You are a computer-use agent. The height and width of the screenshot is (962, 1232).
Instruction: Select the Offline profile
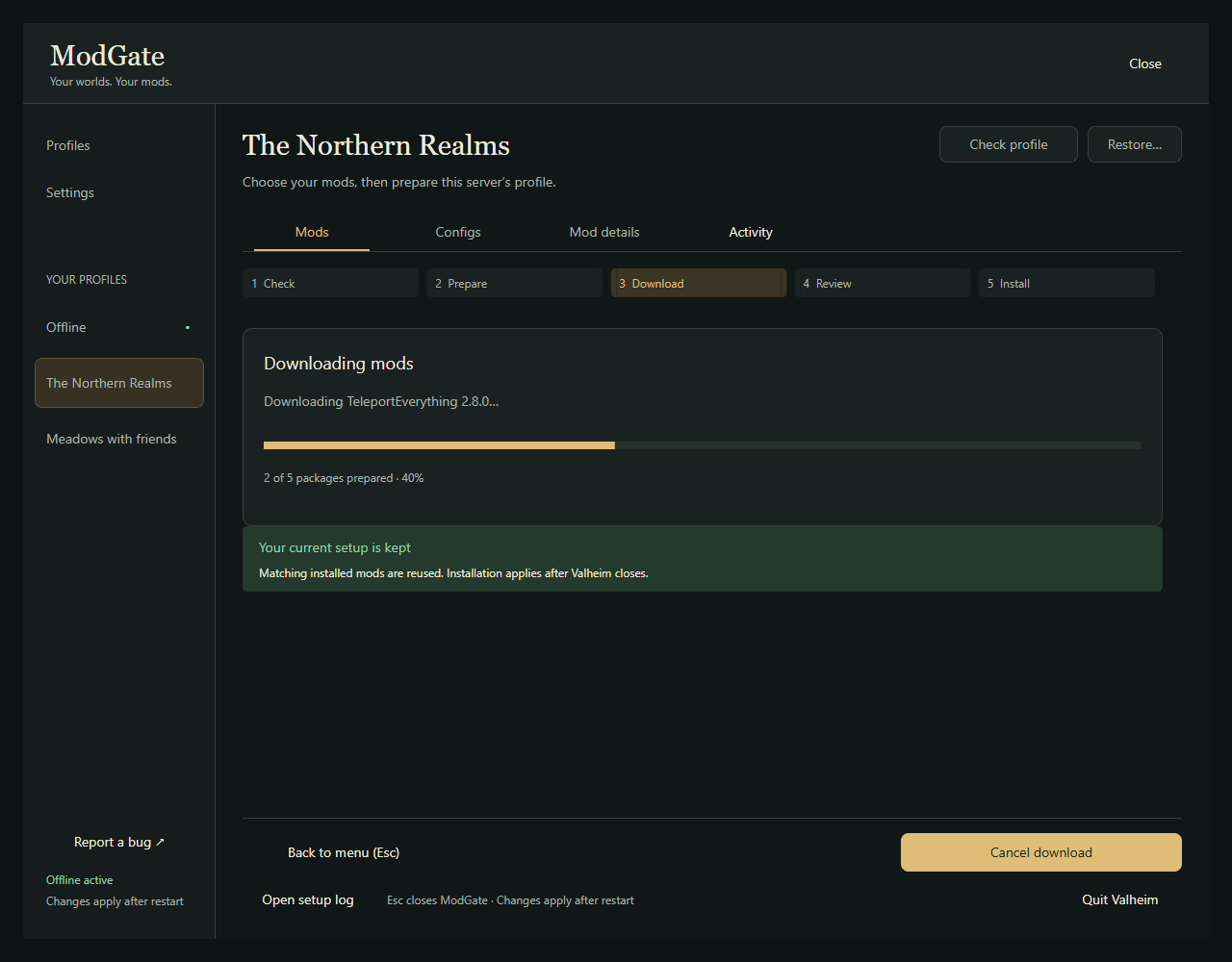(x=118, y=327)
